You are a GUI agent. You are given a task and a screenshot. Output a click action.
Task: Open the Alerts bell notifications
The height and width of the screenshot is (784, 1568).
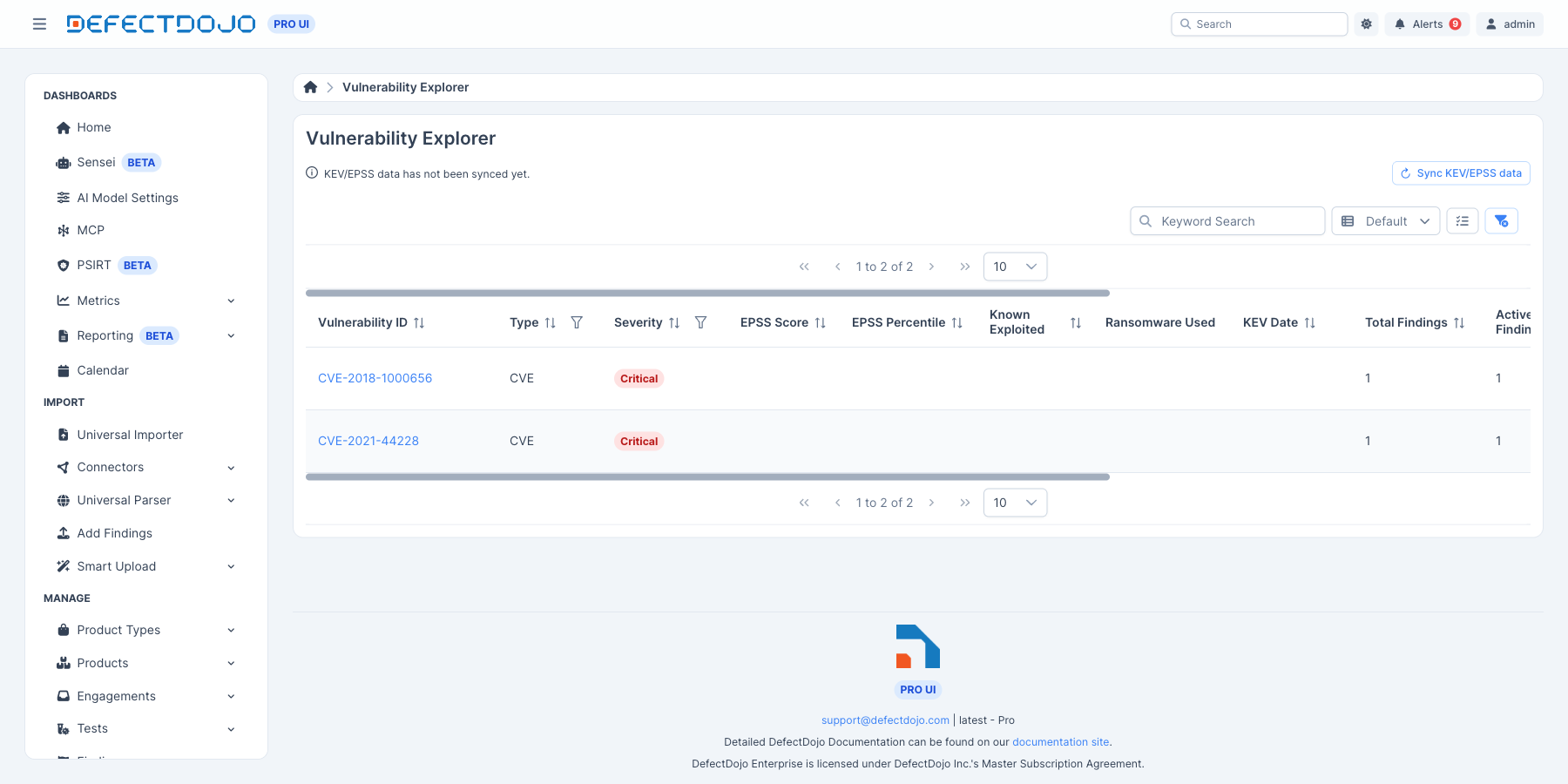(1428, 24)
